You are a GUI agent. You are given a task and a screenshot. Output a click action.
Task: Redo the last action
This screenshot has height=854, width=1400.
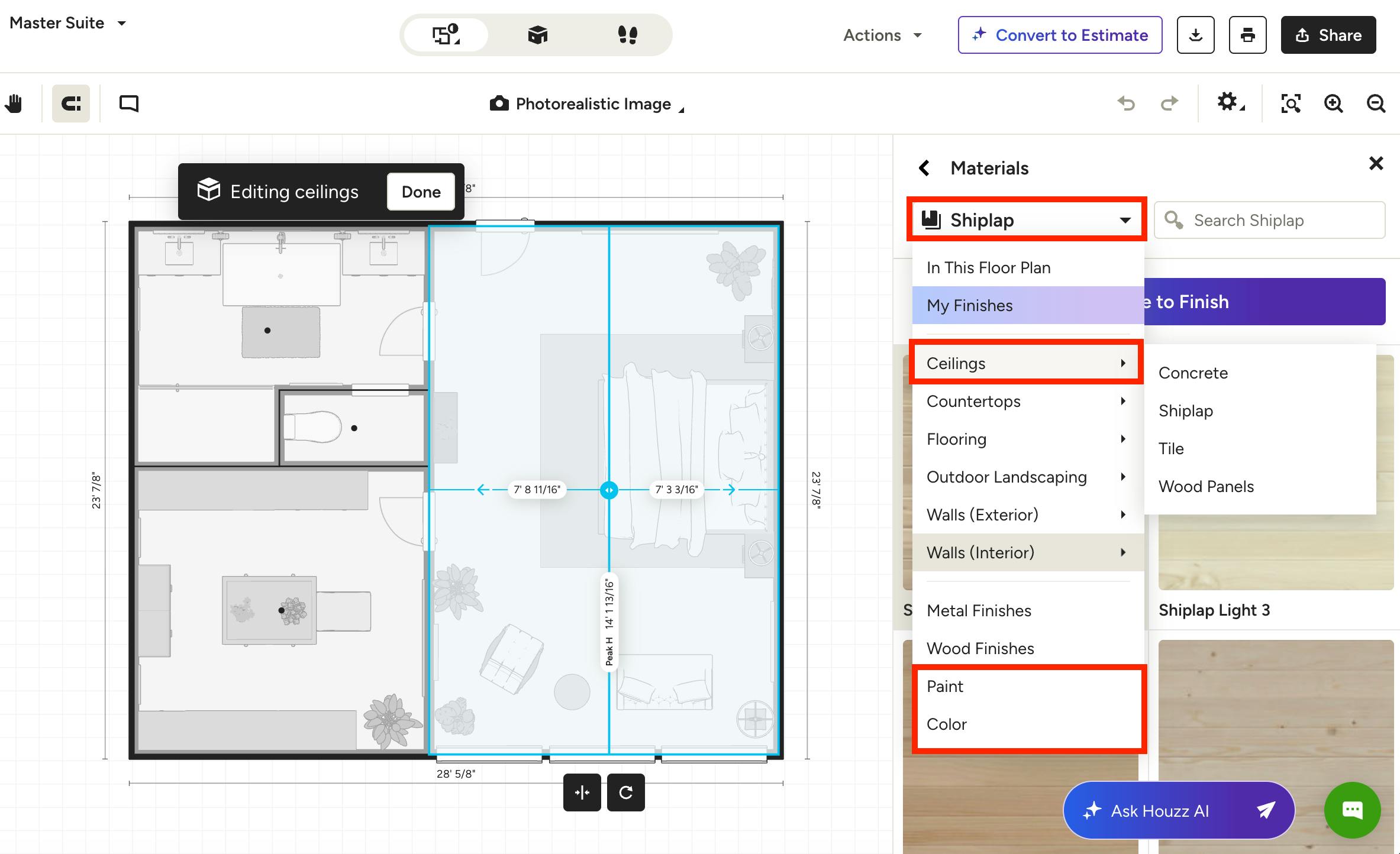click(x=1169, y=103)
